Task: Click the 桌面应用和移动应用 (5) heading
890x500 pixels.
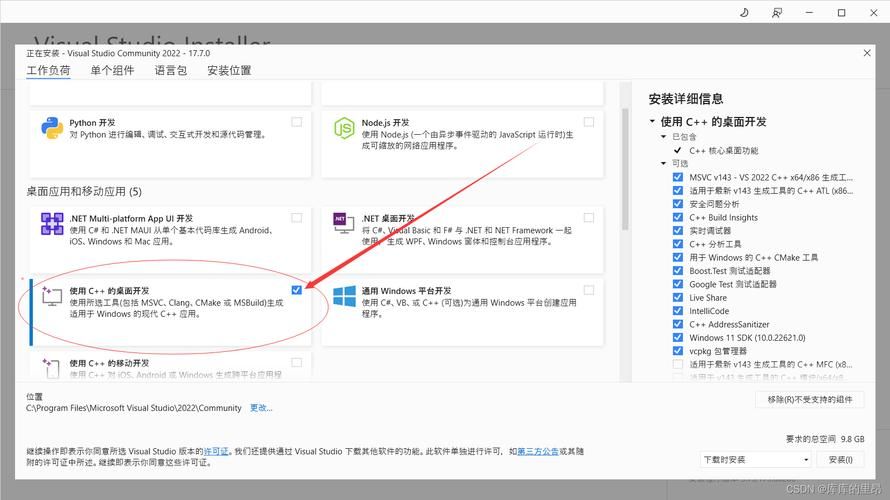Action: pos(84,191)
